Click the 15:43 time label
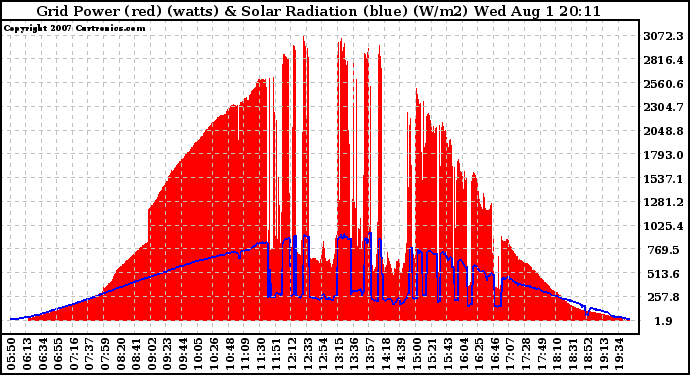 448,354
